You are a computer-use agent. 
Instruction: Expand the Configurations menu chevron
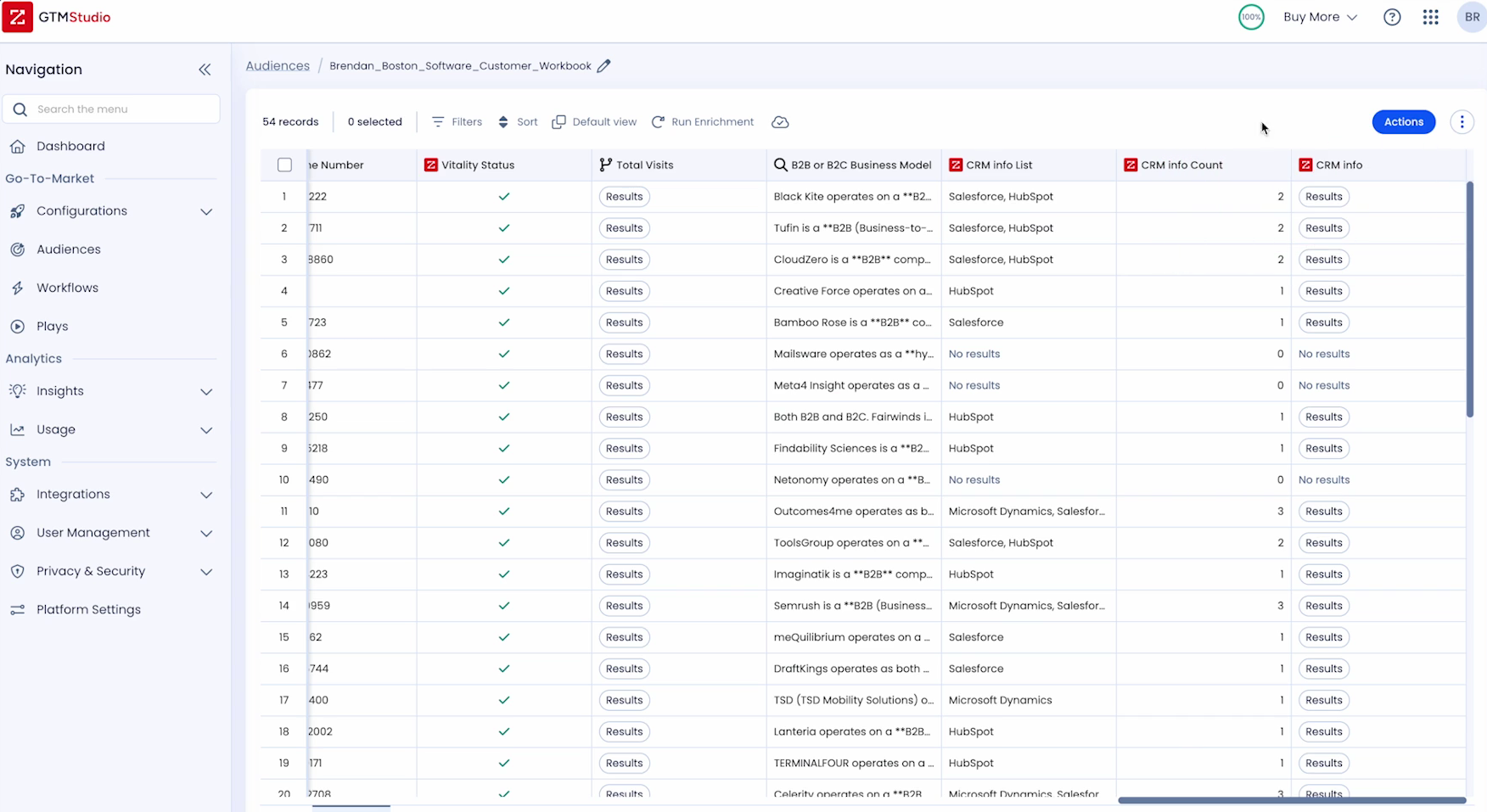tap(206, 211)
